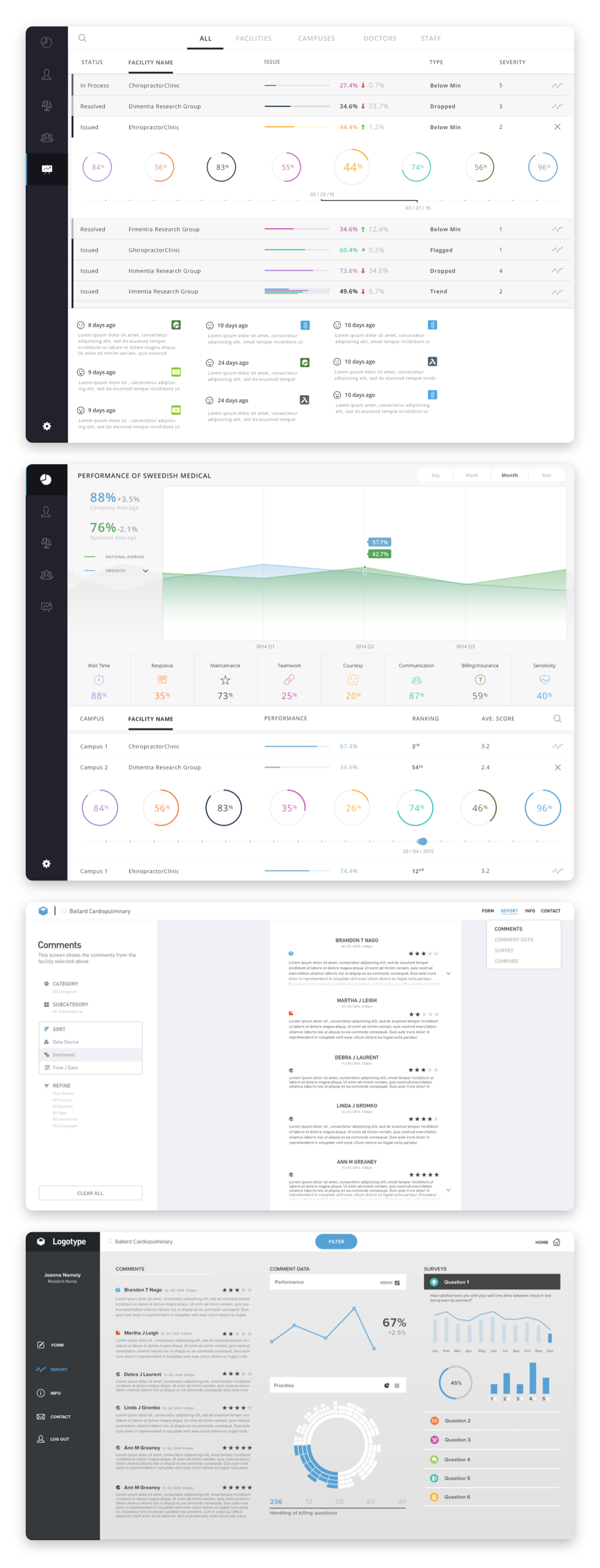Click the timeline slider handle at 03/04/2015
This screenshot has width=600, height=1568.
pyautogui.click(x=422, y=841)
